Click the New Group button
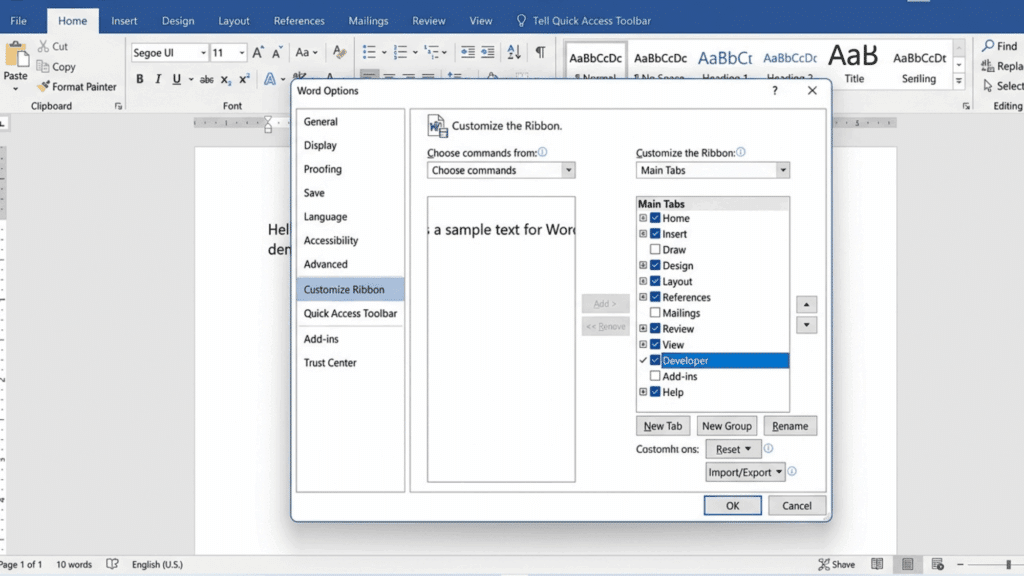The image size is (1024, 576). (x=727, y=425)
